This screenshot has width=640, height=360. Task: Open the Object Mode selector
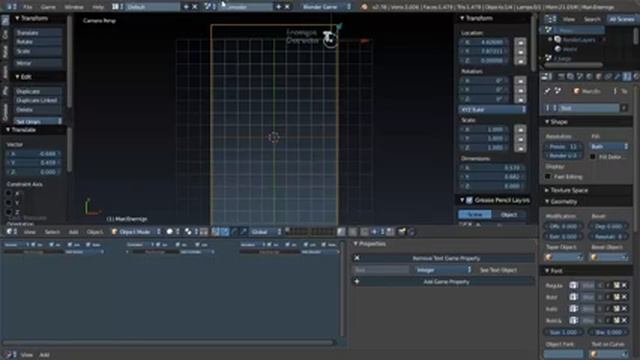tap(136, 232)
